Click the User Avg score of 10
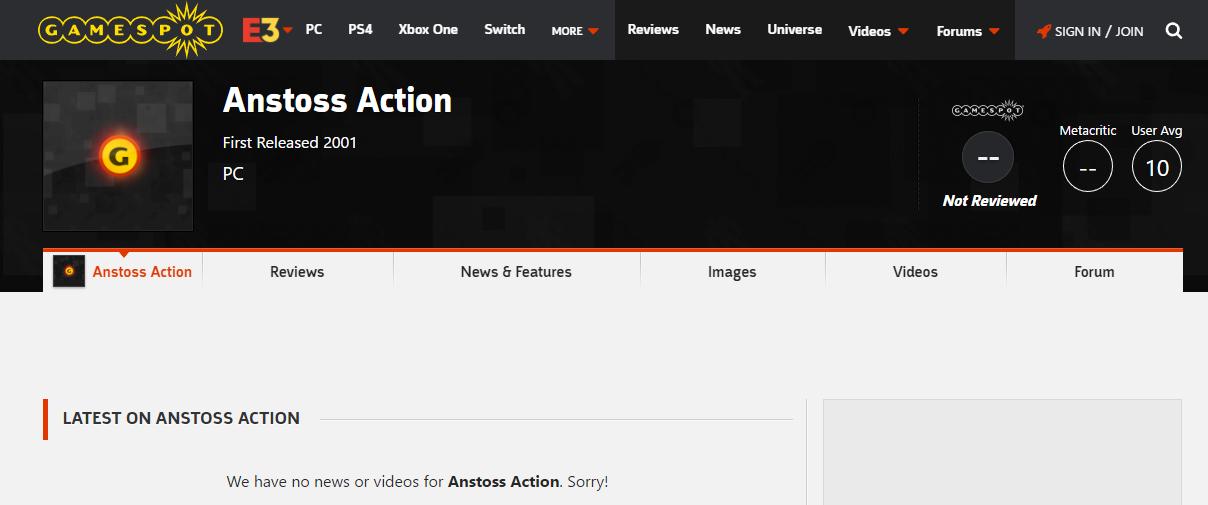 coord(1157,166)
